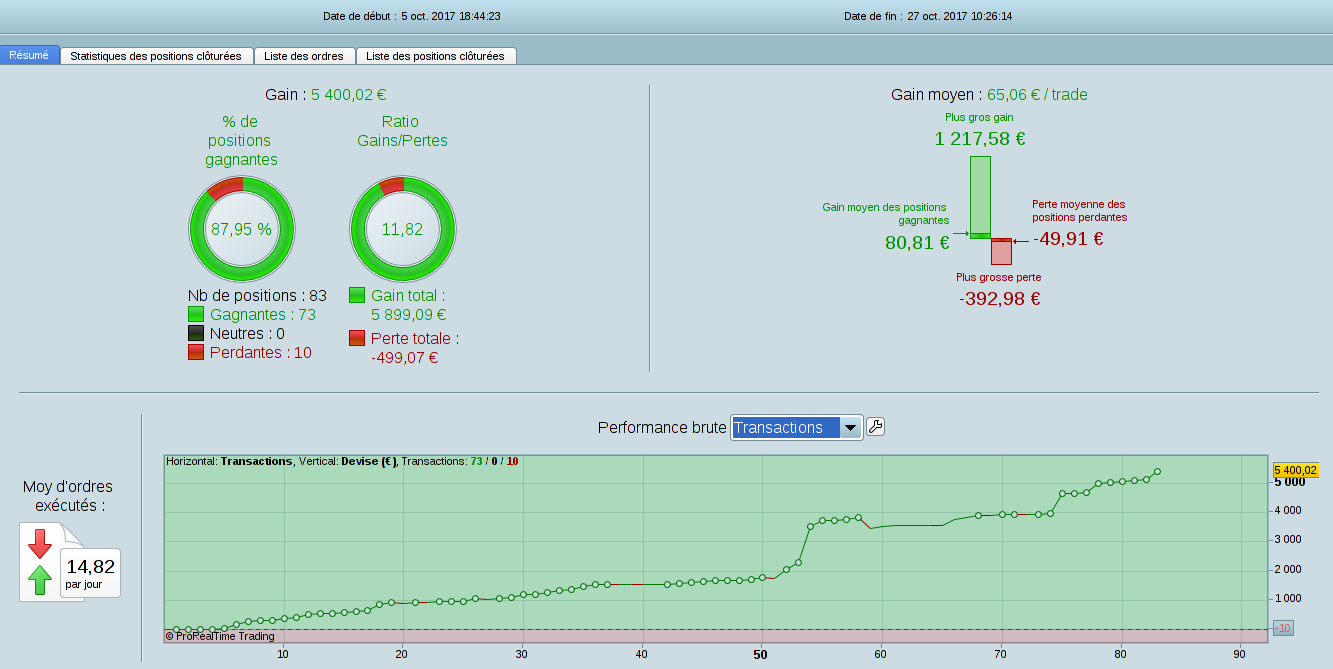Click the red biggest loss bar
The width and height of the screenshot is (1333, 669).
tap(1001, 252)
